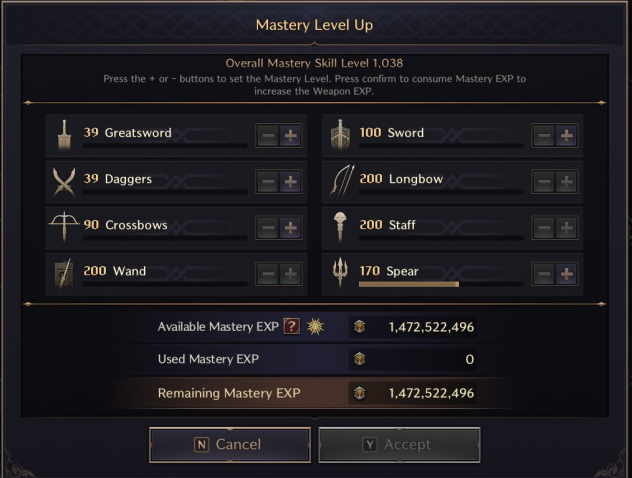The height and width of the screenshot is (478, 632).
Task: Add a Spear mastery level
Action: click(566, 274)
